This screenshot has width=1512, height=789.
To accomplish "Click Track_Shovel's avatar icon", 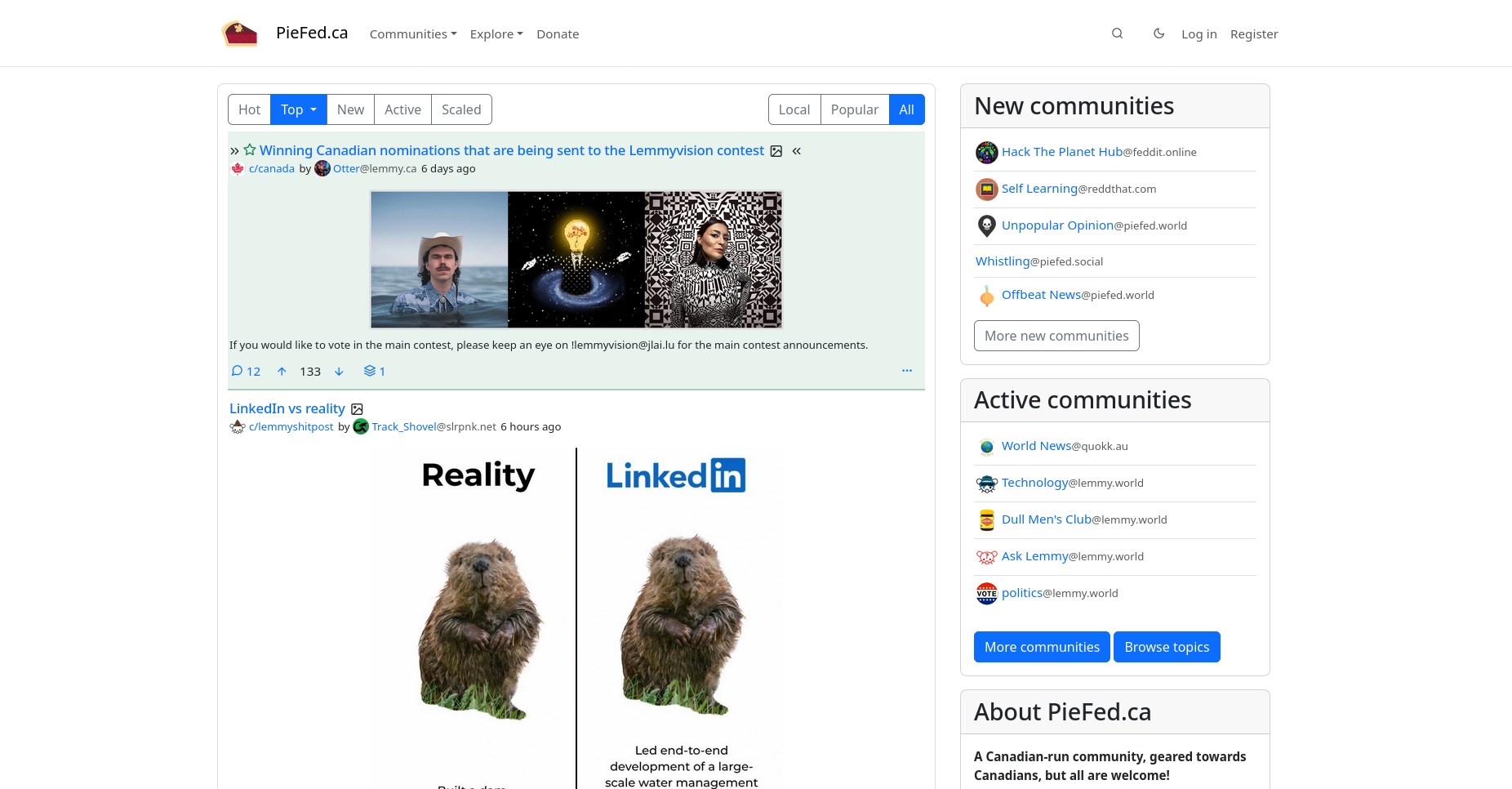I will (x=361, y=426).
